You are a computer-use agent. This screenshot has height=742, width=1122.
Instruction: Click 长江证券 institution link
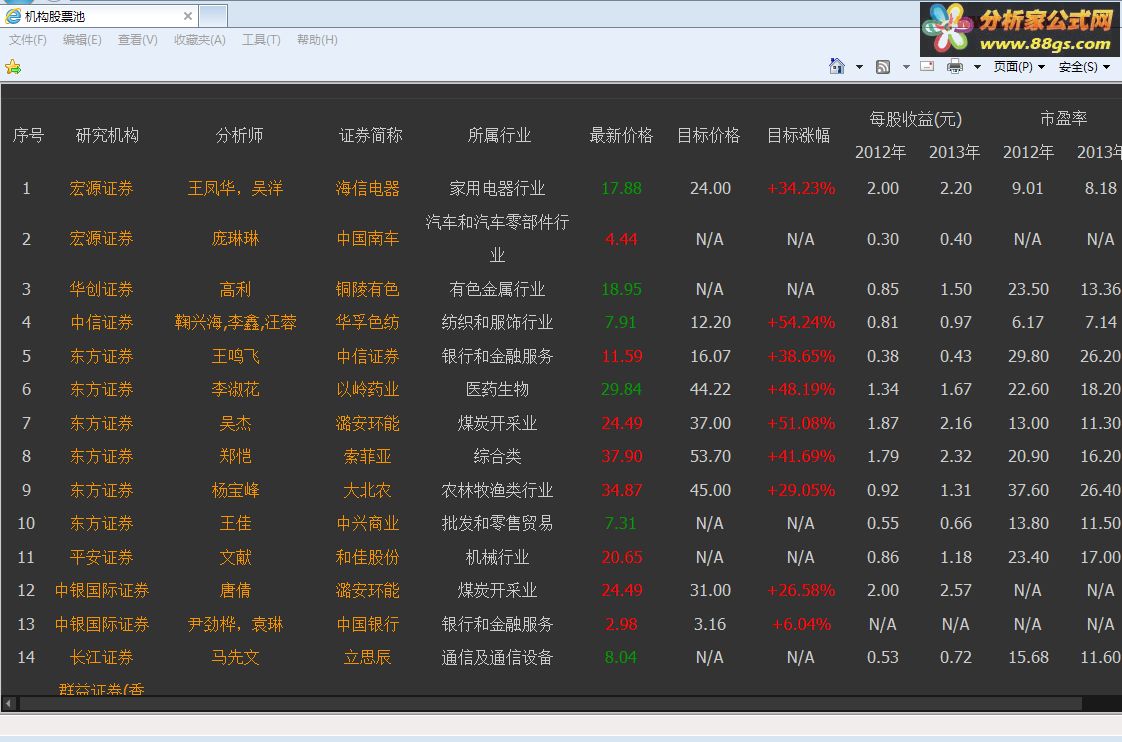pos(102,657)
